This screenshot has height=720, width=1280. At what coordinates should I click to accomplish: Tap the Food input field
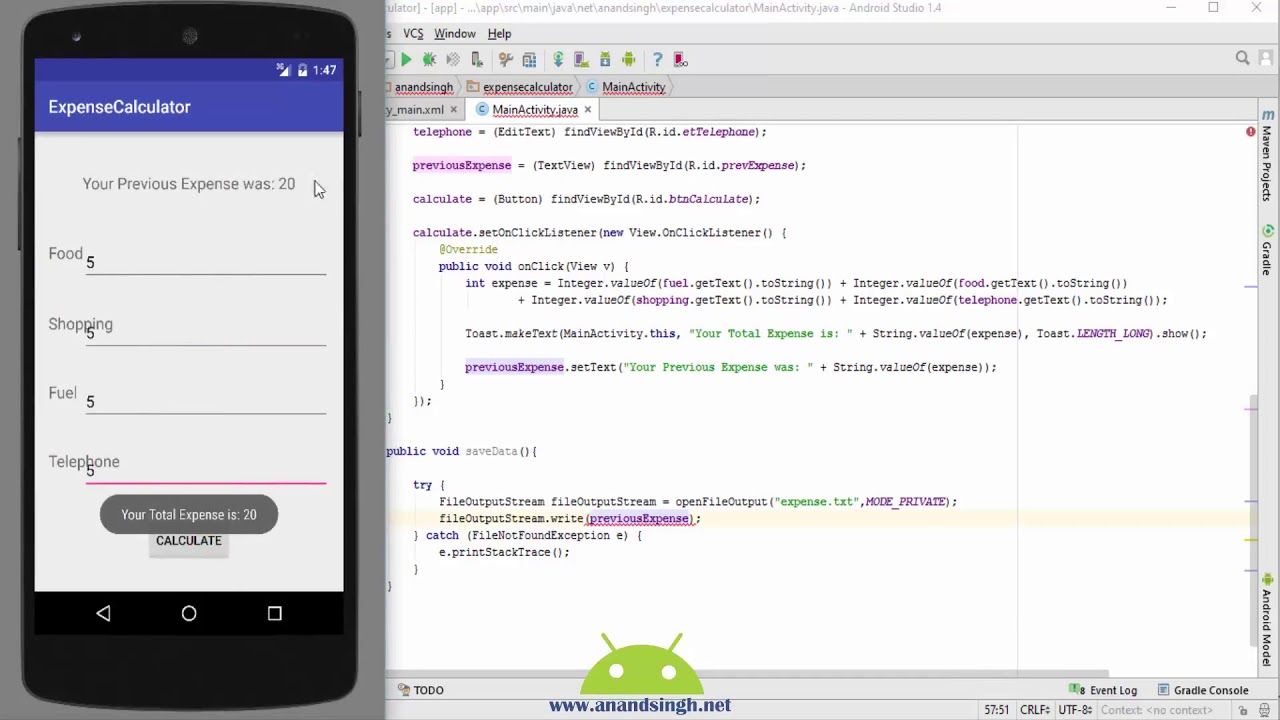click(x=206, y=262)
